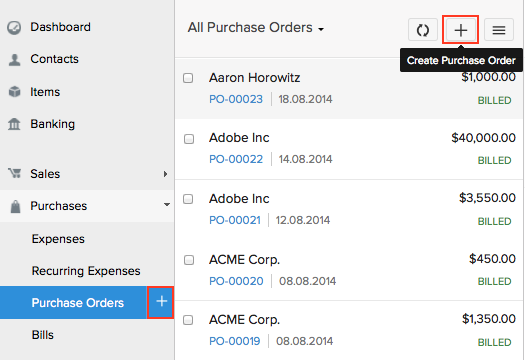Screen dimensions: 525x360
Task: Check the ACME Corp. PO-00020 checkbox
Action: coord(189,260)
